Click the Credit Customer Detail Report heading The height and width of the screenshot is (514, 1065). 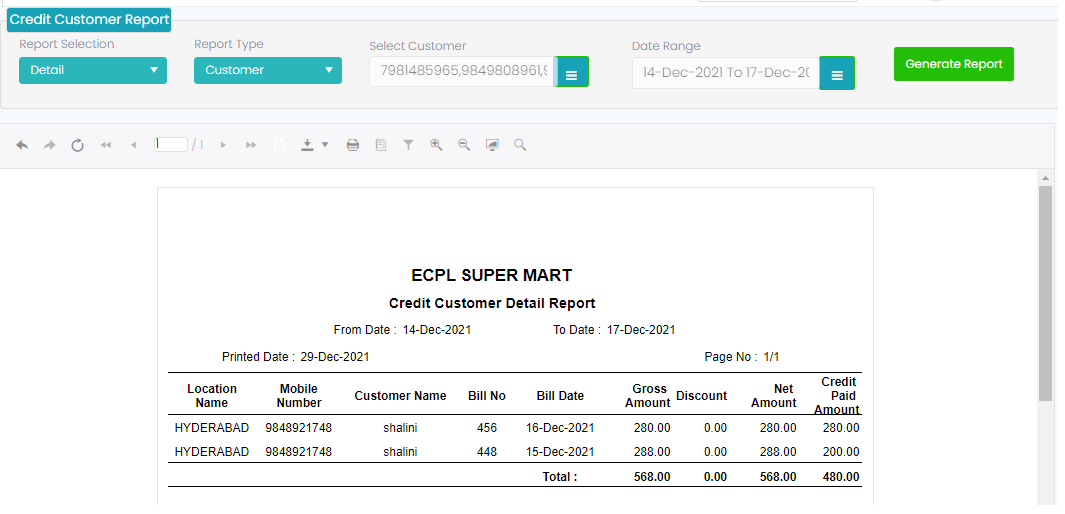[x=492, y=303]
